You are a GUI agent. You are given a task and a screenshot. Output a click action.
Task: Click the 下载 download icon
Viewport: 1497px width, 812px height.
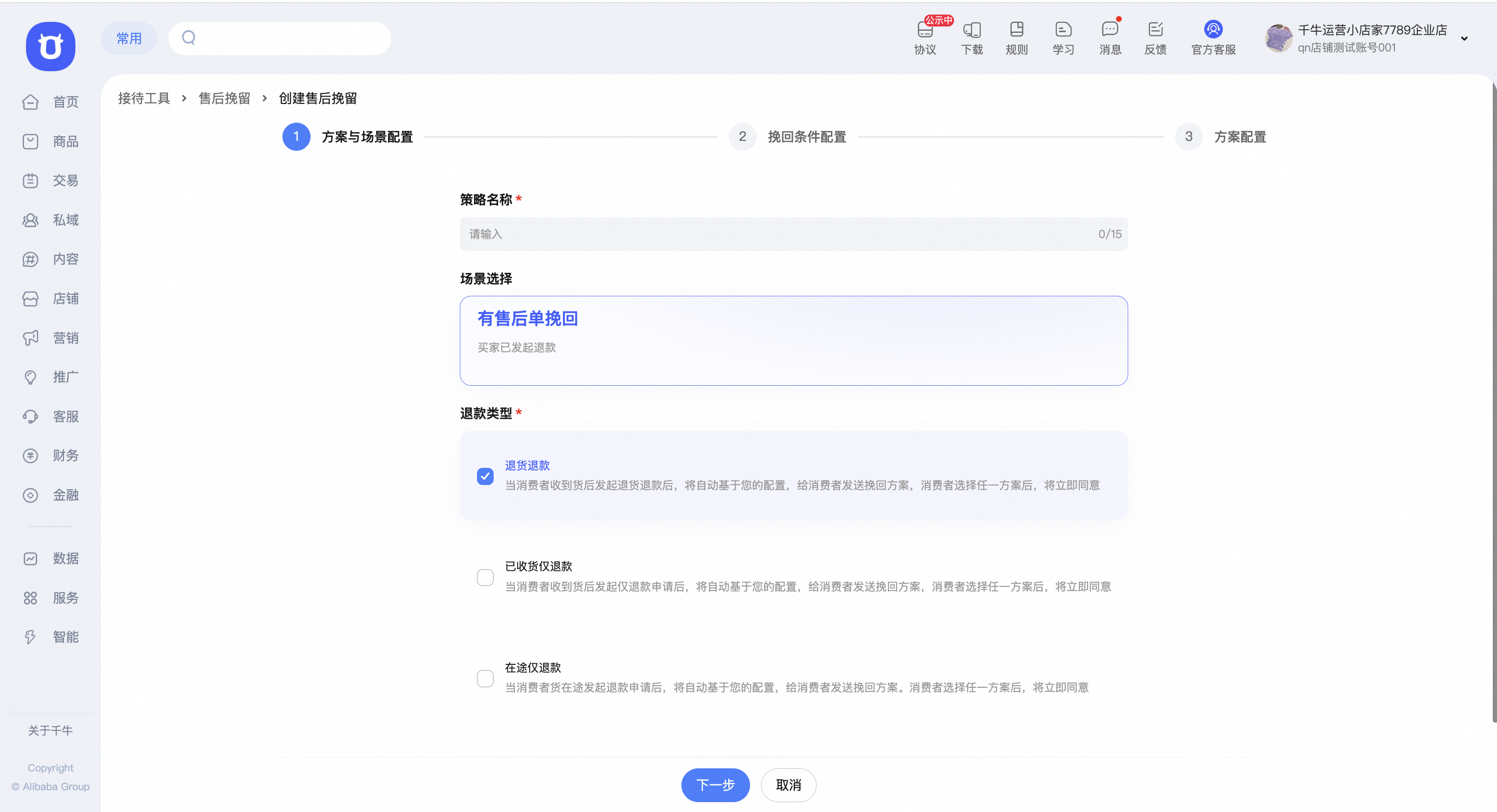pyautogui.click(x=971, y=38)
